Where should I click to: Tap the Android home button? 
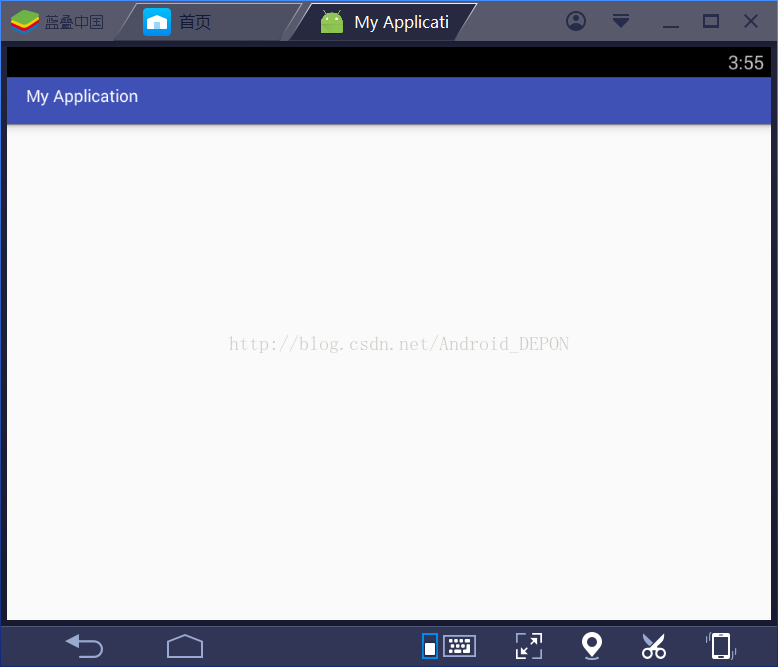coord(185,646)
